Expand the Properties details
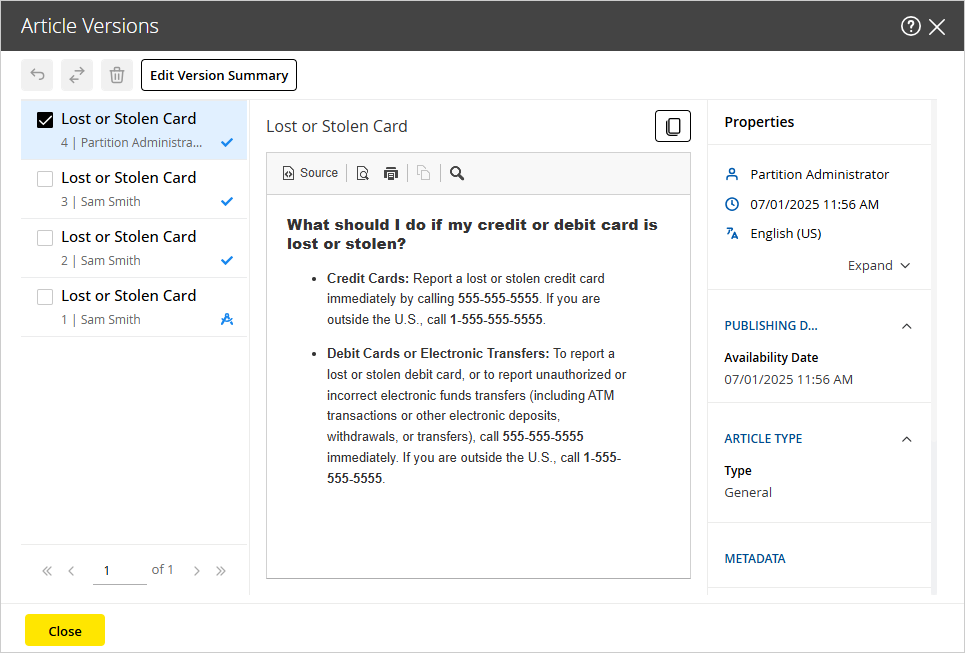Screen dimensions: 965x653 [878, 266]
